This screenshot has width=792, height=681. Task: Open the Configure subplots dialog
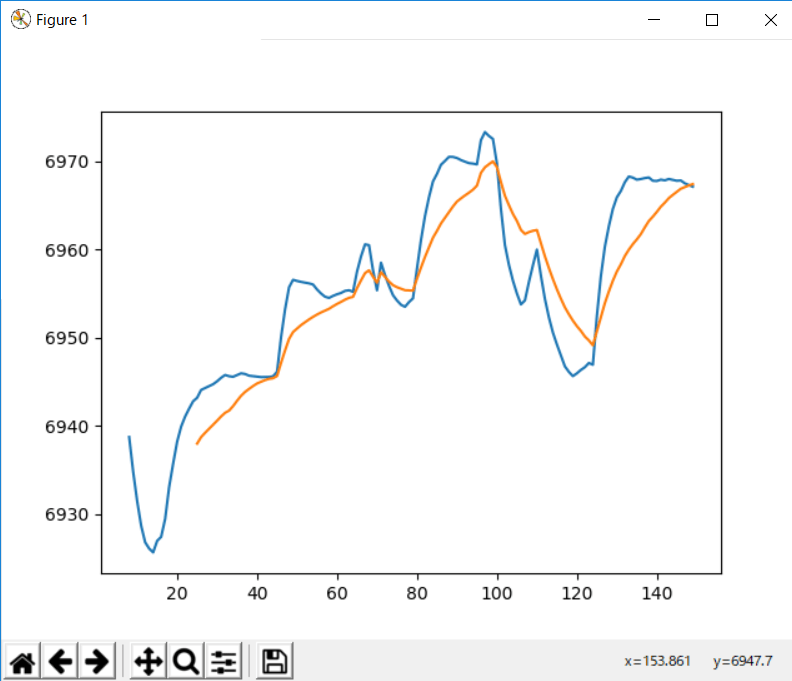[x=223, y=661]
